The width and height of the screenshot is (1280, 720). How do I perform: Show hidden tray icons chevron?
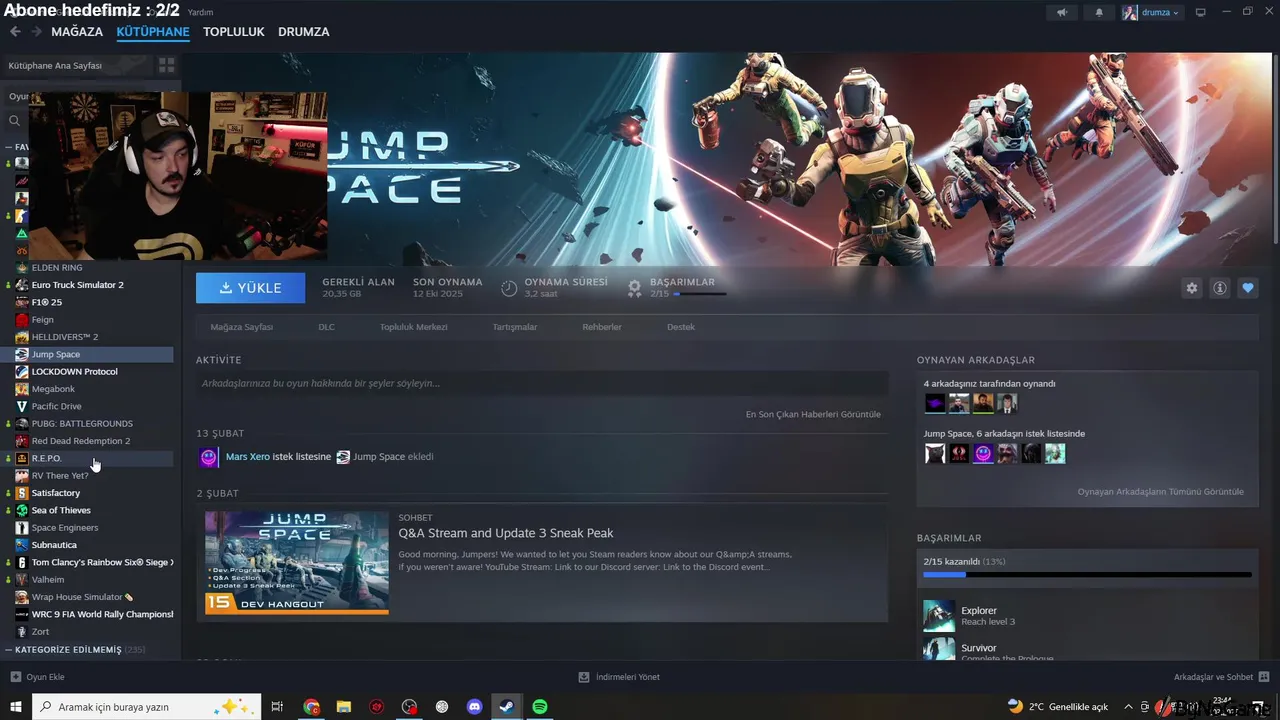point(1129,707)
